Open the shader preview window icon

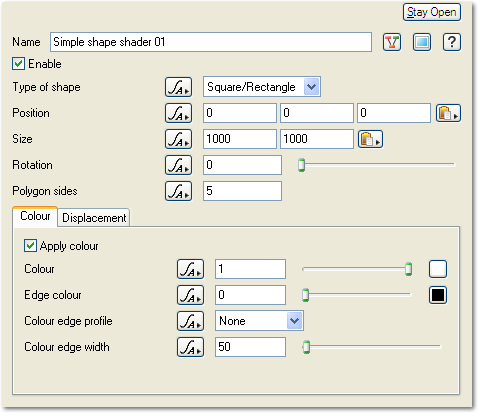[422, 42]
